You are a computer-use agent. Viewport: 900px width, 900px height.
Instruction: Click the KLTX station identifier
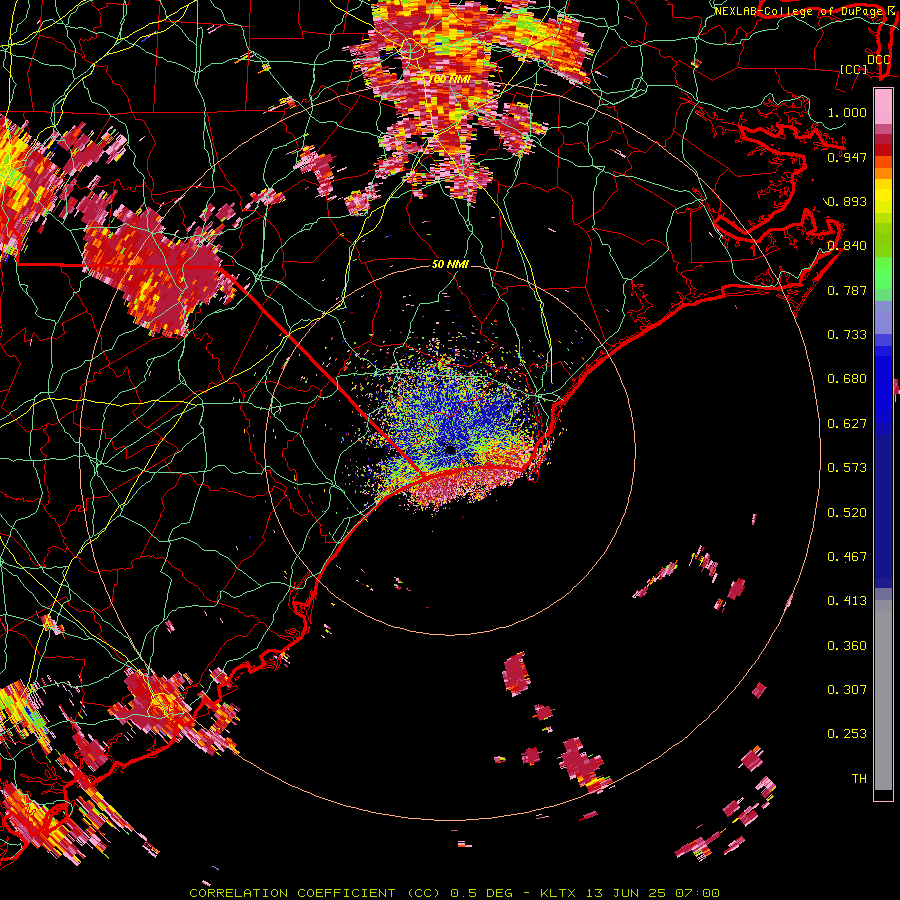560,893
